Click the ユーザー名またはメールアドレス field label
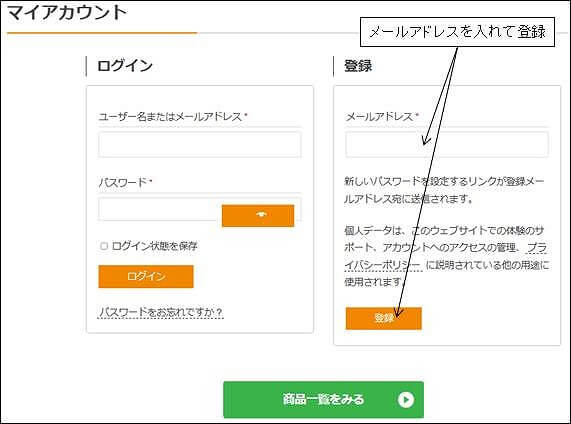 170,117
